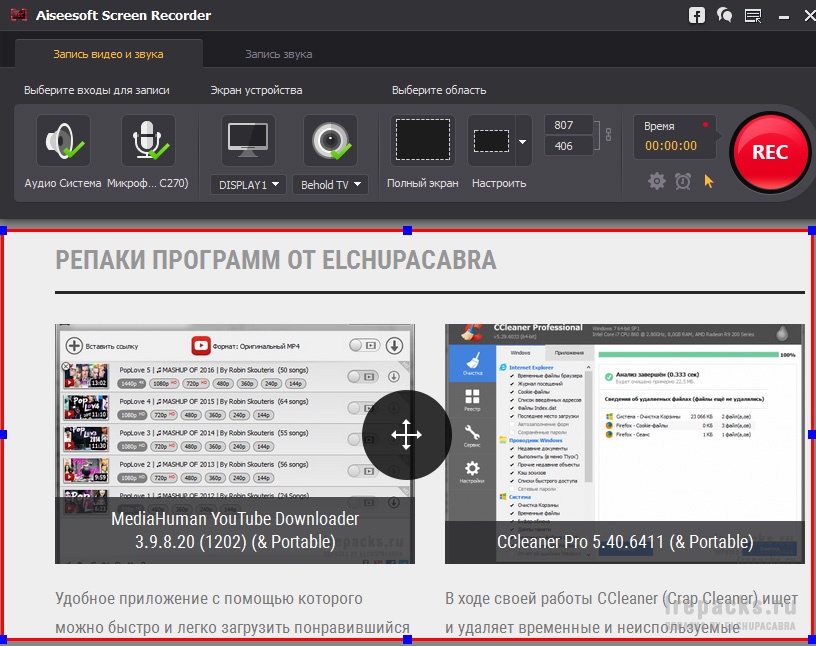Start recording with the REC button
816x646 pixels.
coord(770,152)
